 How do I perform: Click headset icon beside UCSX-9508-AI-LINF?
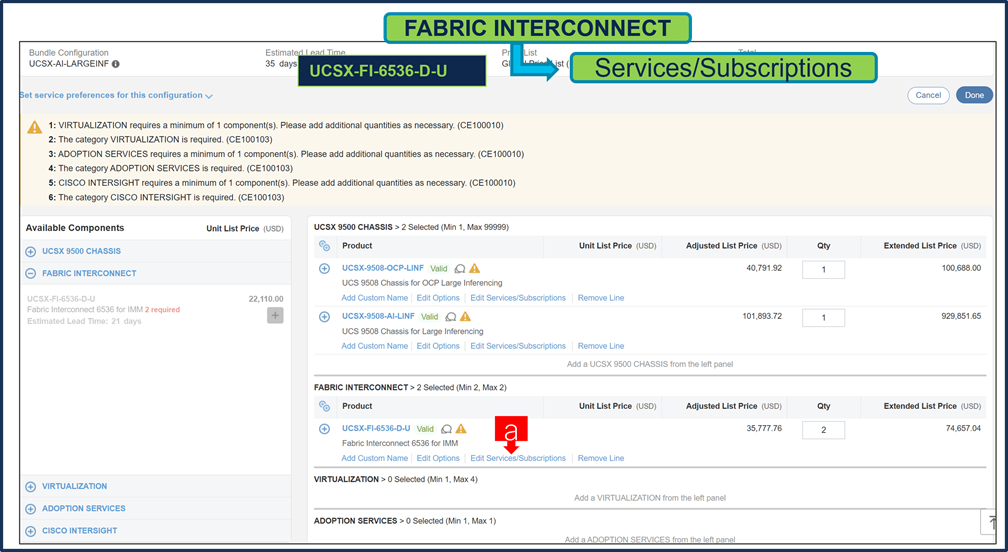451,317
